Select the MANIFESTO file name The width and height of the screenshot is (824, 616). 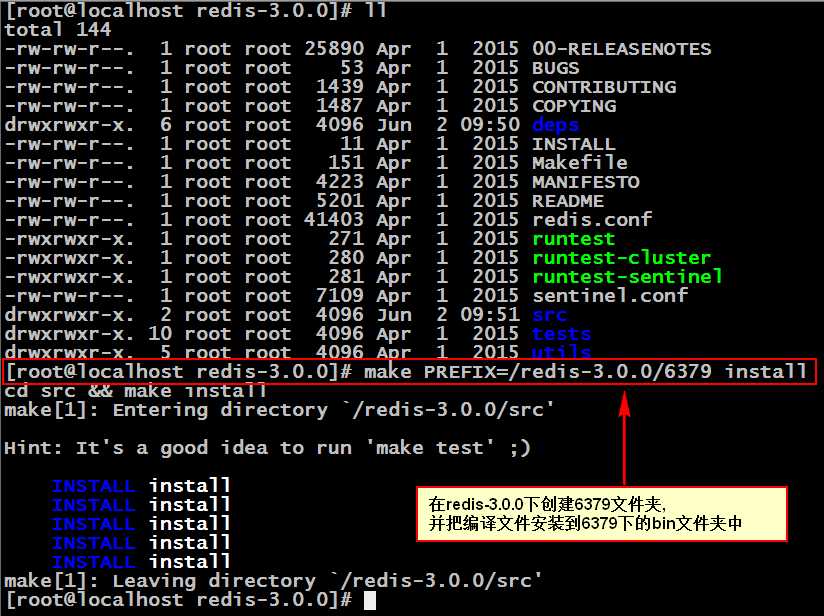click(x=585, y=181)
